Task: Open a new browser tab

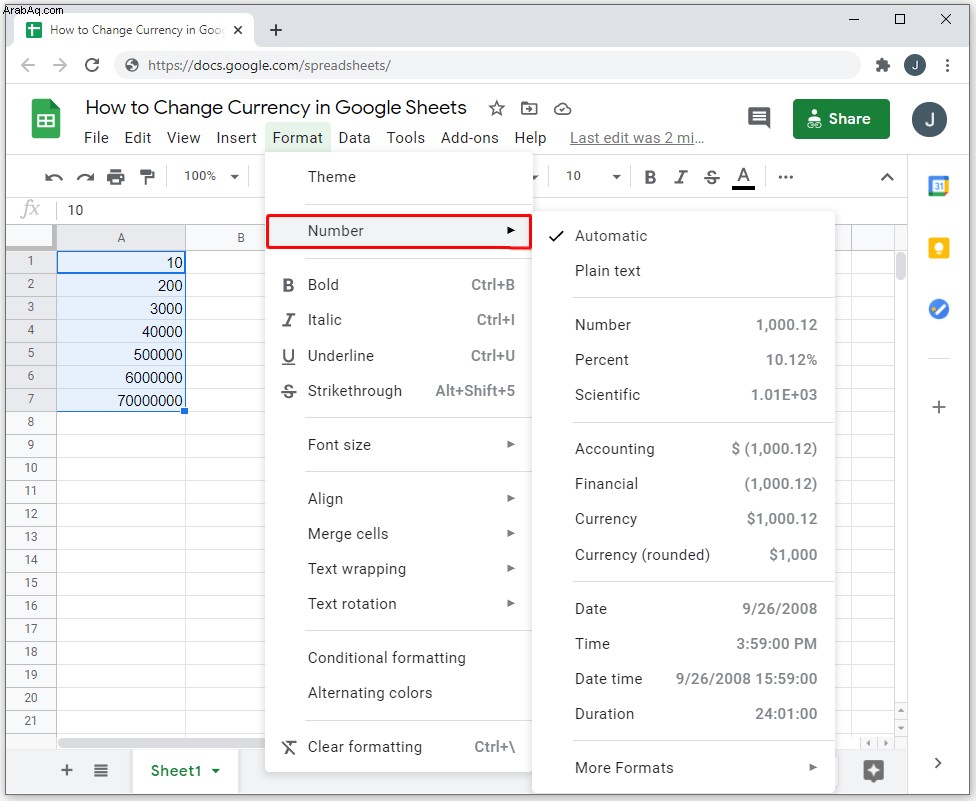Action: (276, 30)
